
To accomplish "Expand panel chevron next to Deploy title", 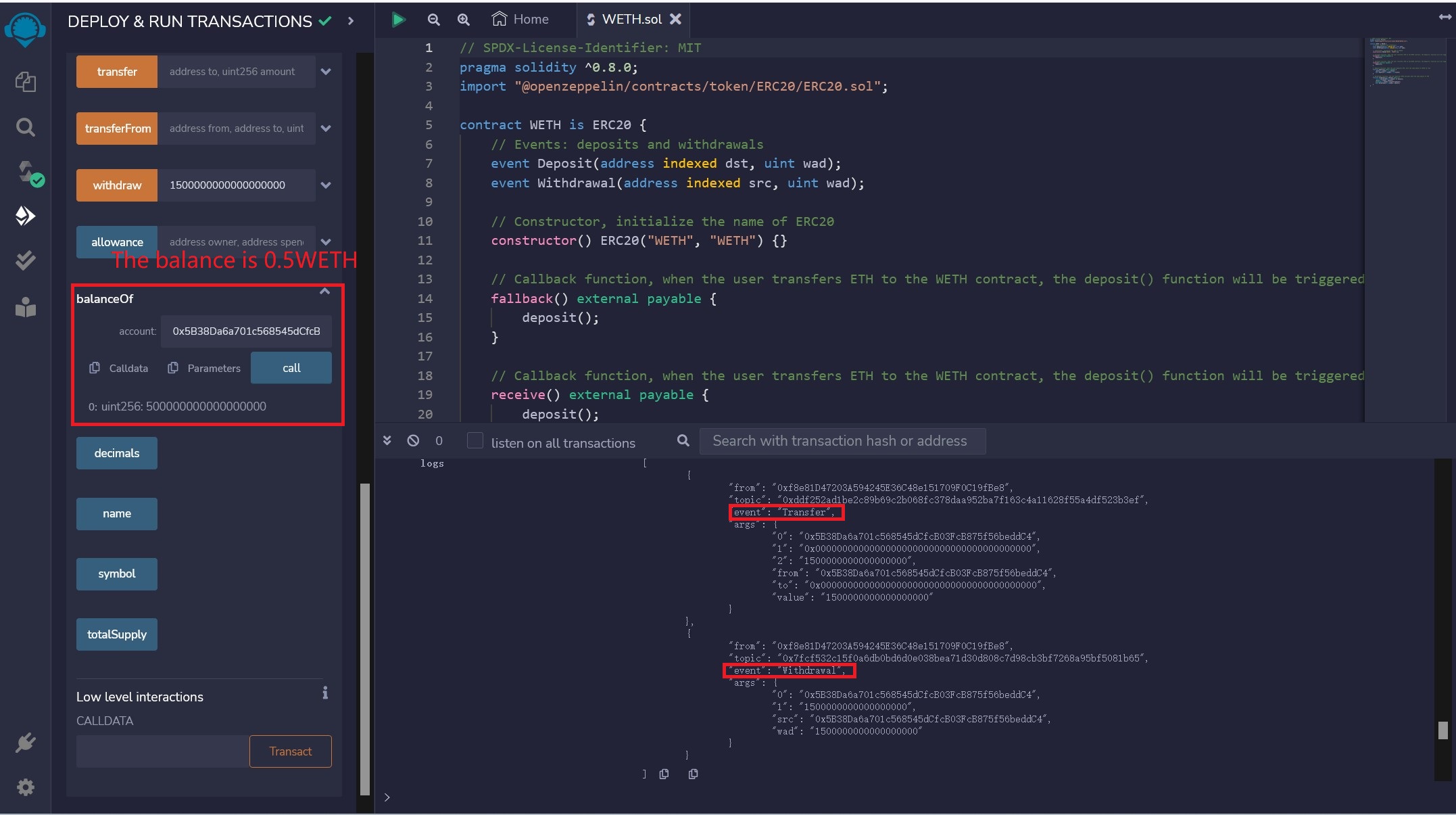I will [x=350, y=21].
